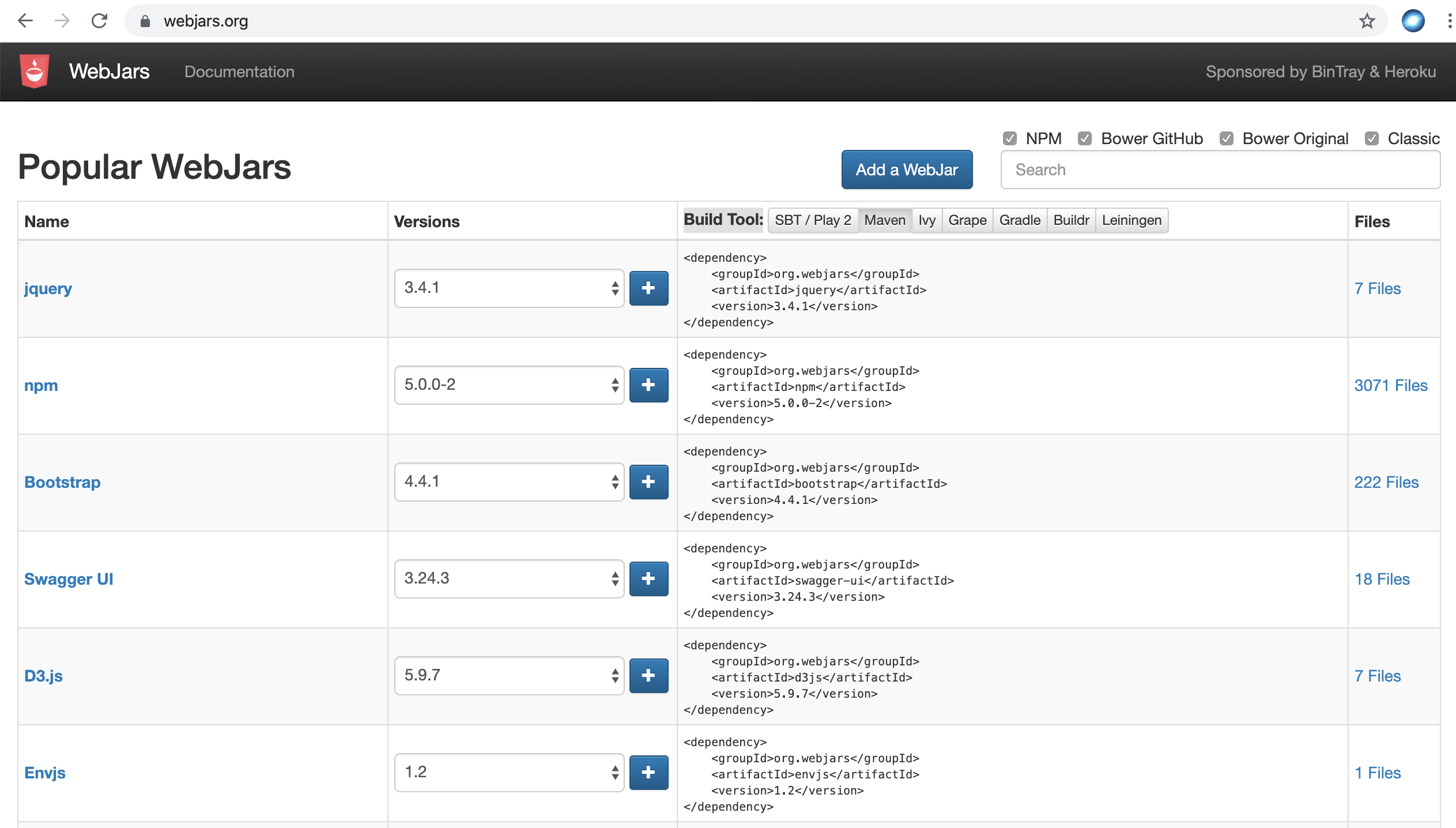Click the plus button for Swagger UI
The height and width of the screenshot is (828, 1456).
648,578
